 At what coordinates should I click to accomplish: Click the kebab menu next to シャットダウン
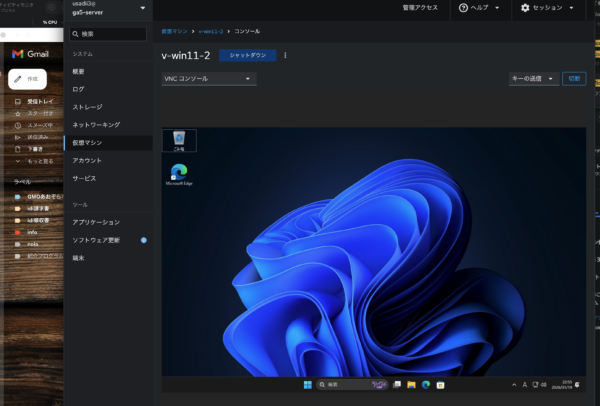pyautogui.click(x=285, y=56)
